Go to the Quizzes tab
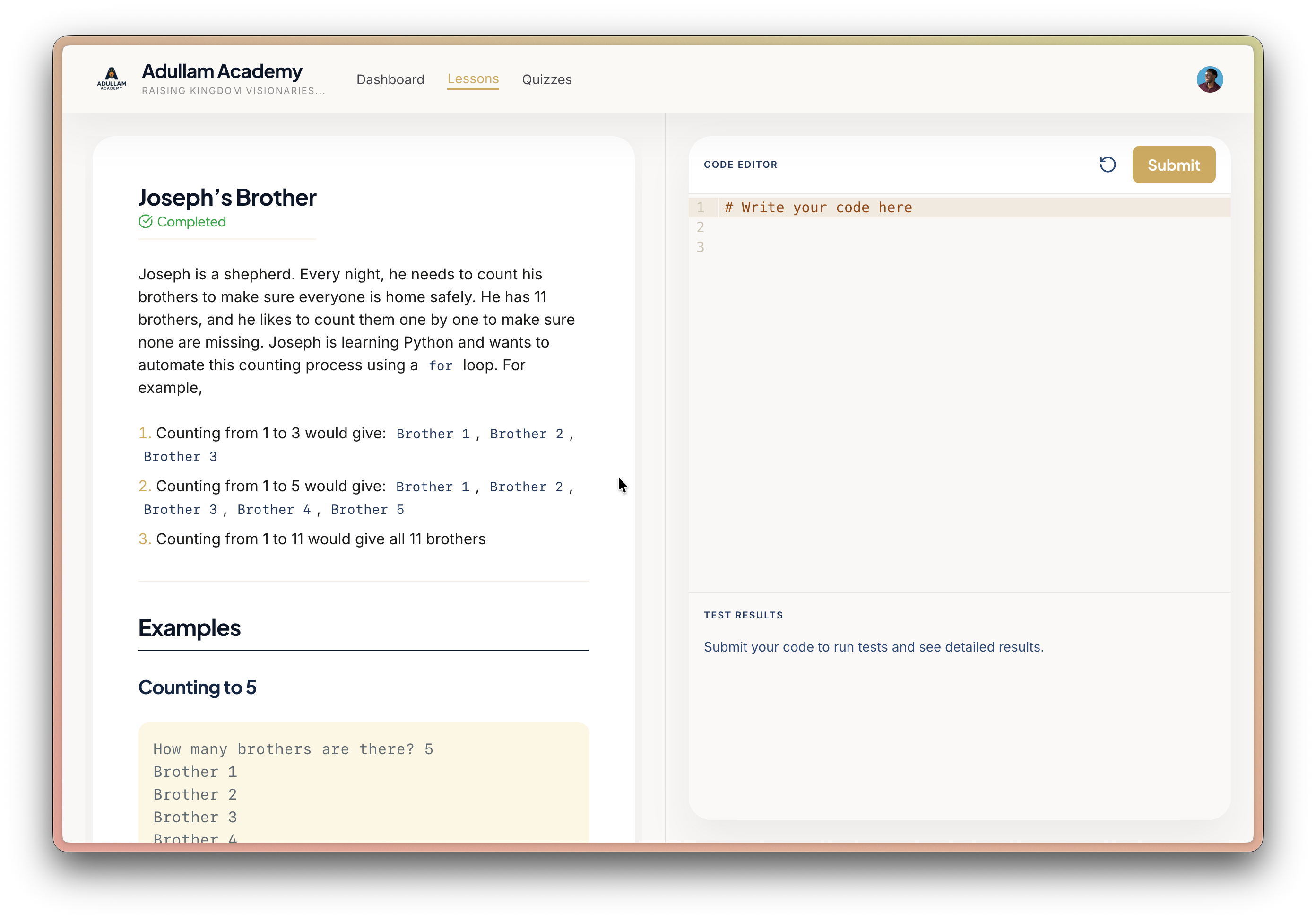The height and width of the screenshot is (922, 1316). 547,79
